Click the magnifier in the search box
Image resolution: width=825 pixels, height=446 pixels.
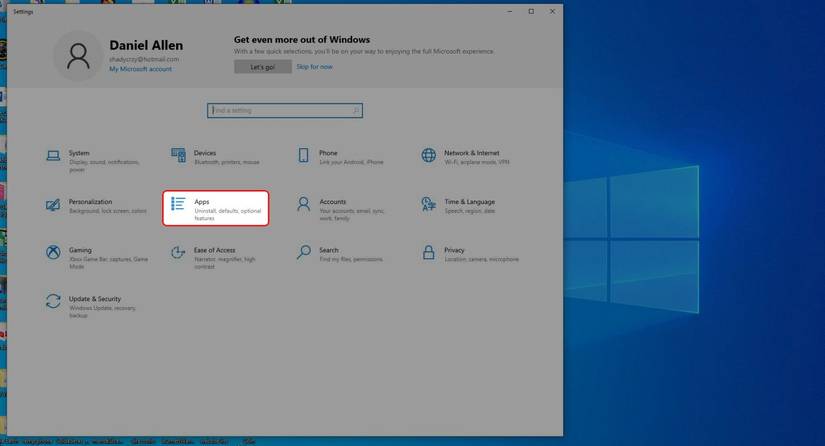(356, 110)
